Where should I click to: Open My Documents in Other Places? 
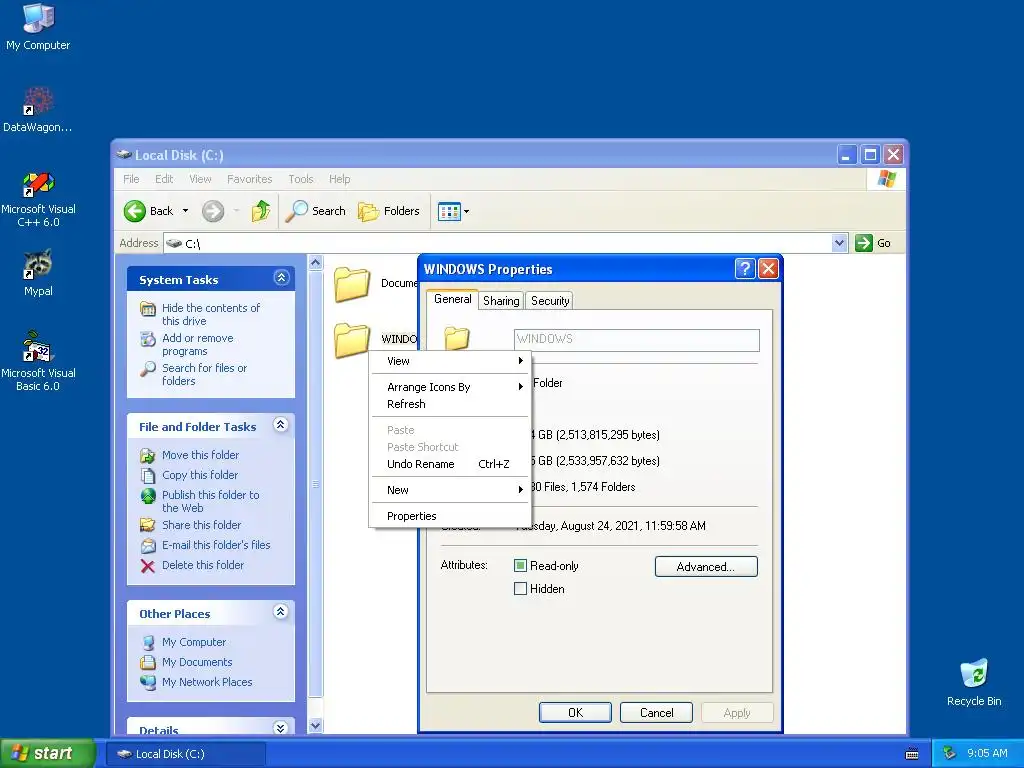point(197,662)
